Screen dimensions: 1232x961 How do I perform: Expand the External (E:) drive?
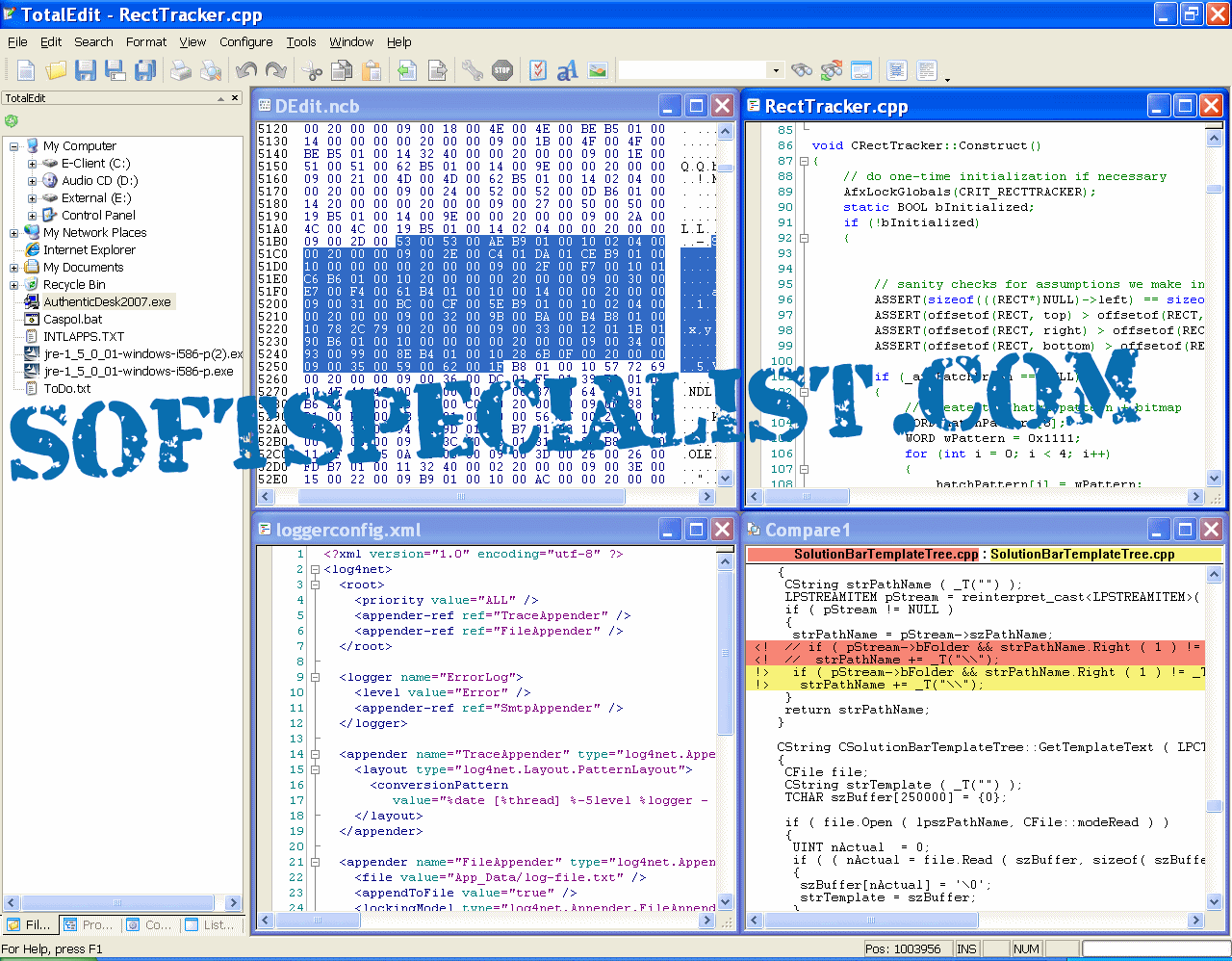click(32, 198)
